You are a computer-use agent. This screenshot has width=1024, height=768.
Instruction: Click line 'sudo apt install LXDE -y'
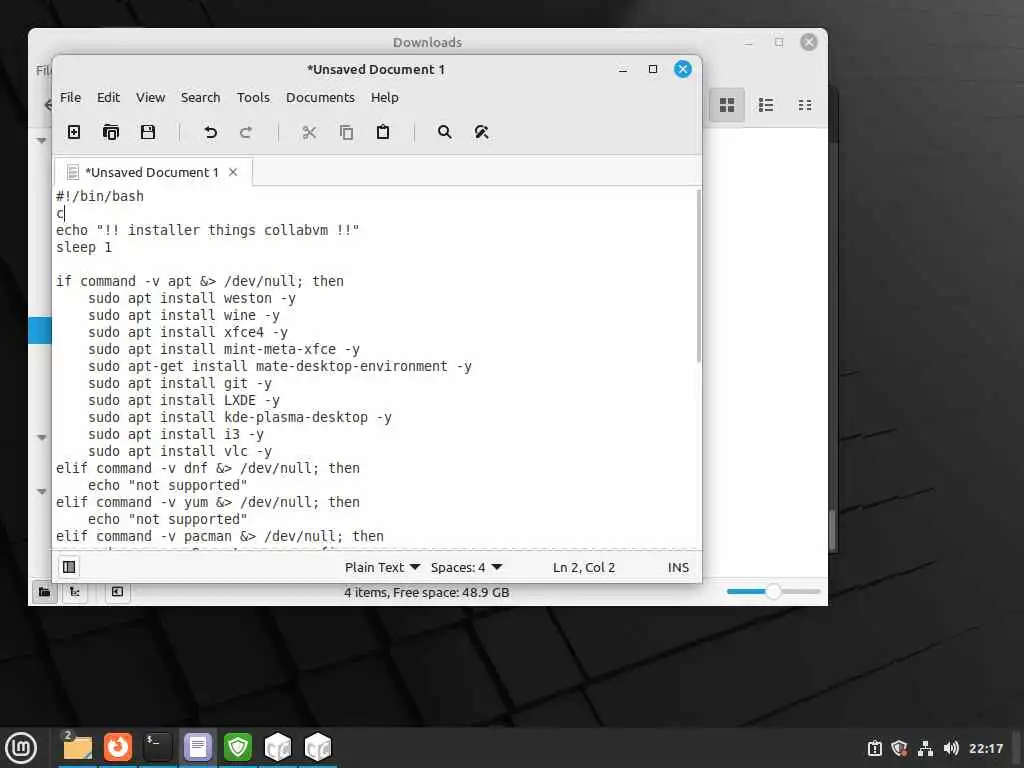pos(184,400)
